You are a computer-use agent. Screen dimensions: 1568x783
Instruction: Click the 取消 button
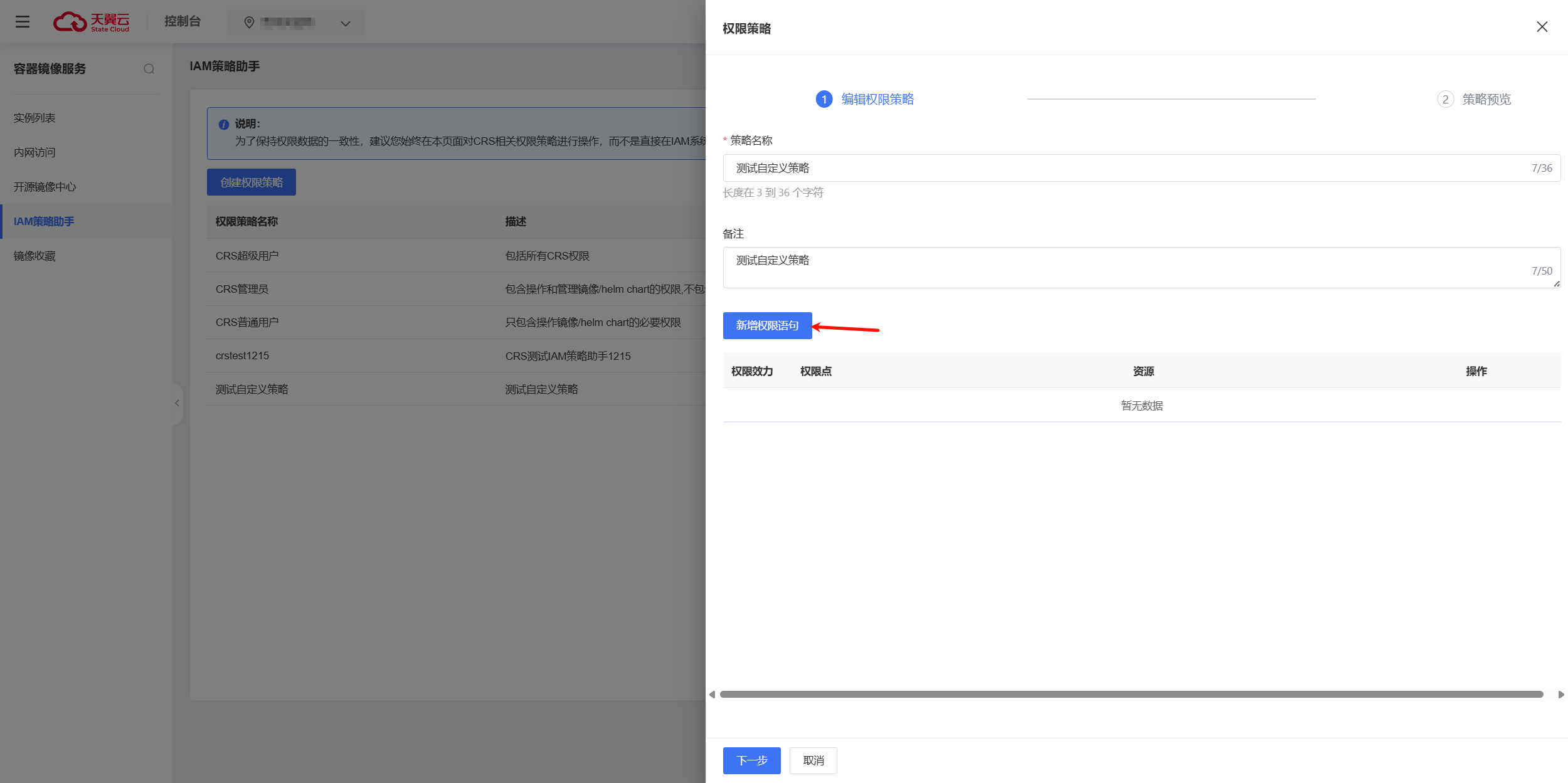[x=813, y=760]
